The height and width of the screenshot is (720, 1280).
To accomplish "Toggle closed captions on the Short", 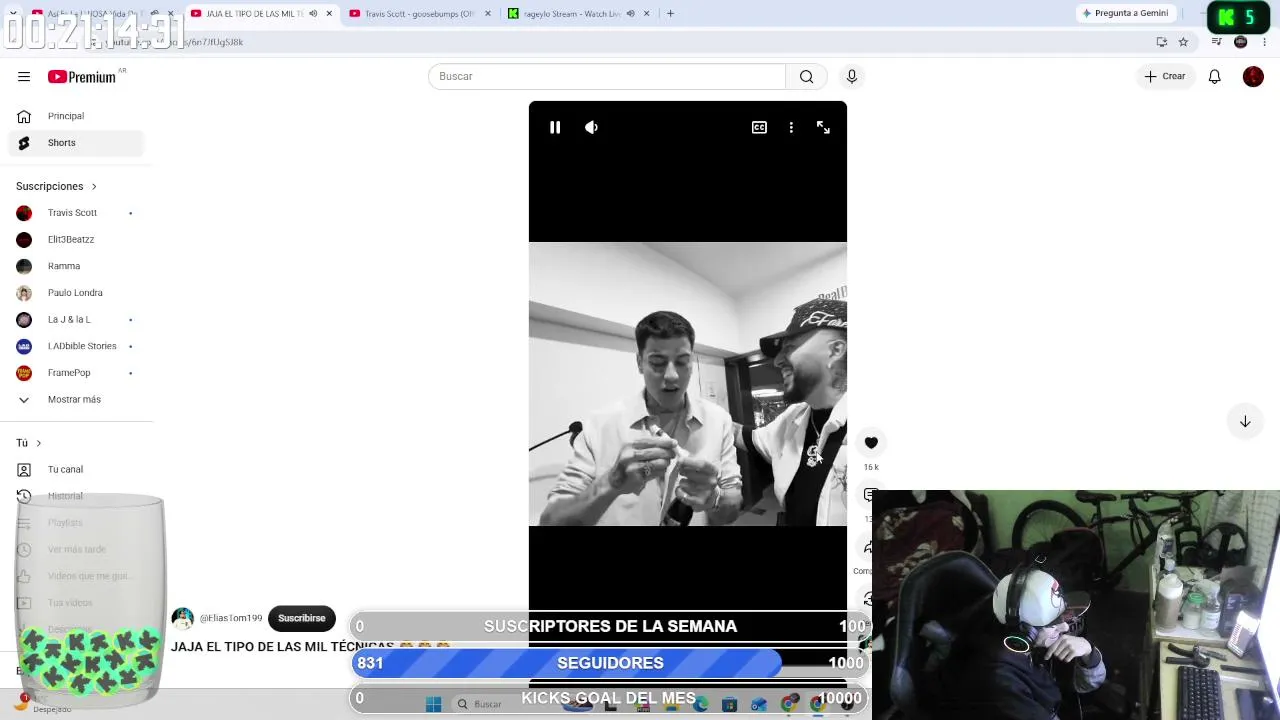I will coord(759,127).
